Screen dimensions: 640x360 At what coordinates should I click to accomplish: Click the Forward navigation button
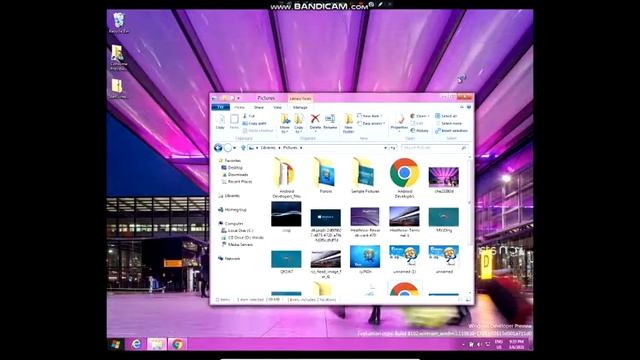click(228, 148)
